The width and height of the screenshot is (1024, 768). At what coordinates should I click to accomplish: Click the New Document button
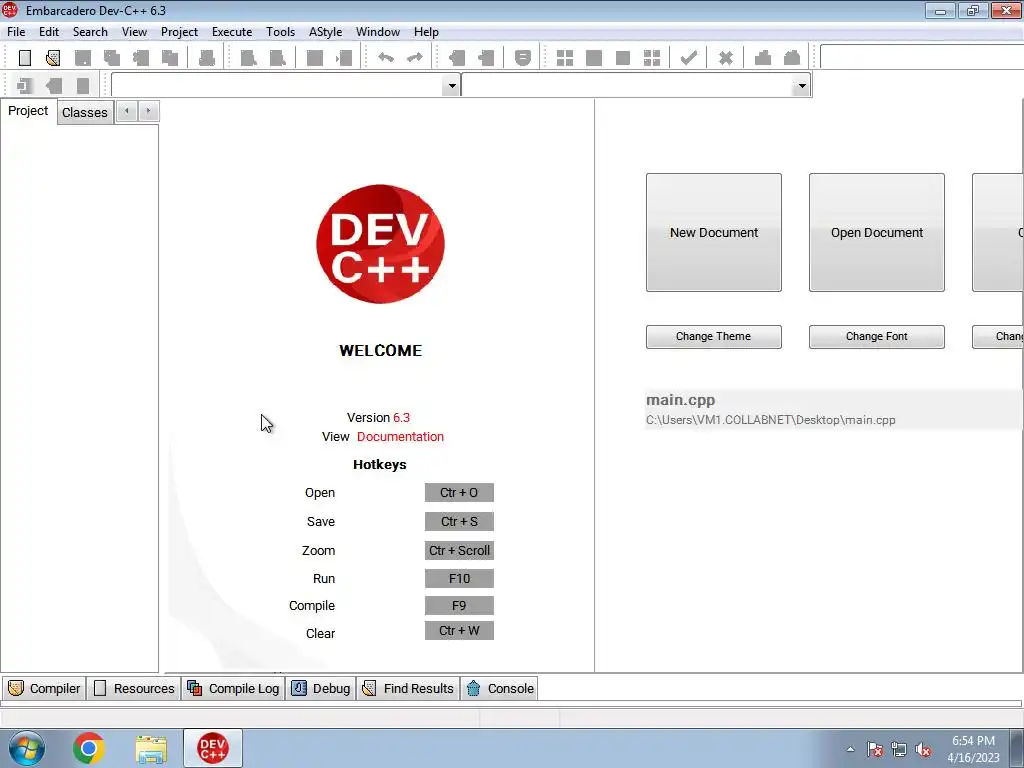point(714,232)
